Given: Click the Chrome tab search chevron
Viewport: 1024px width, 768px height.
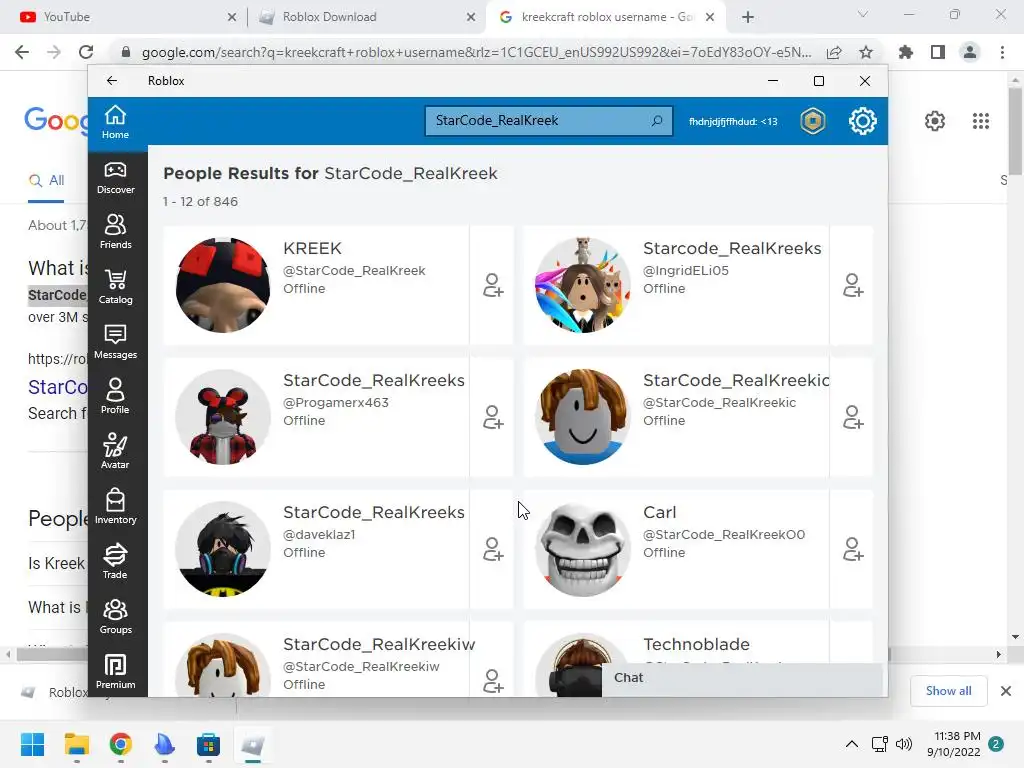Looking at the screenshot, I should (x=863, y=14).
